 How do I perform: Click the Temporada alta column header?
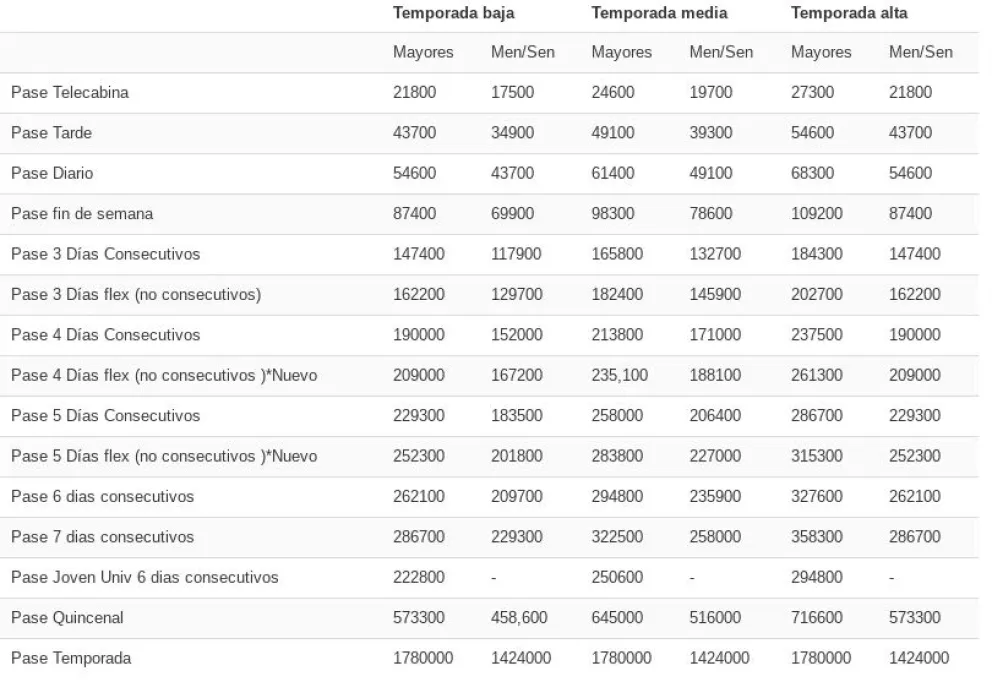coord(848,13)
